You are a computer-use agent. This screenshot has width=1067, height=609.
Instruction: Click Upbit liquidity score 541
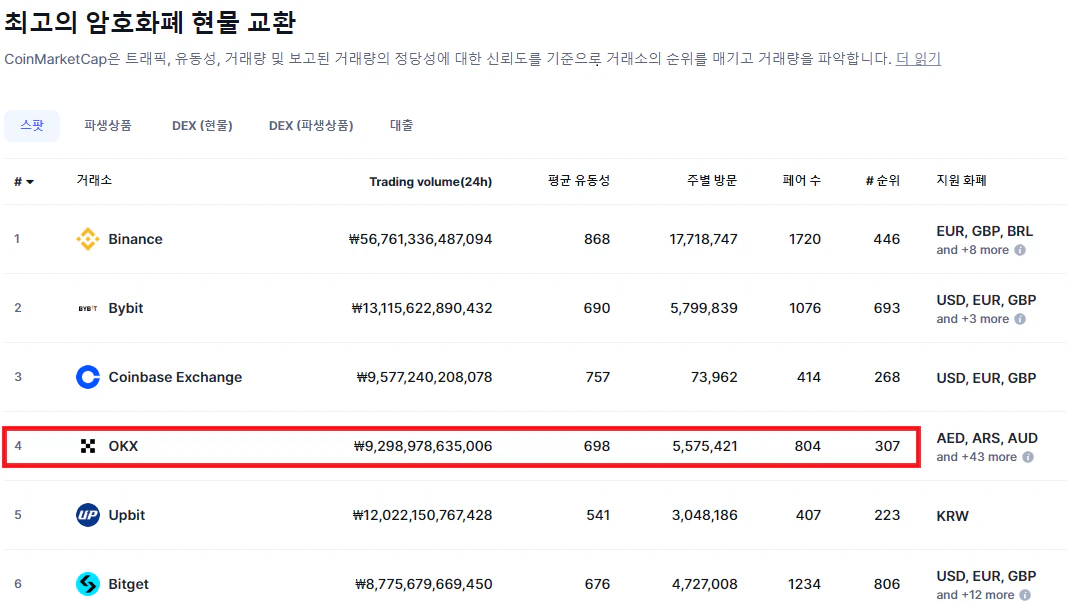[598, 515]
